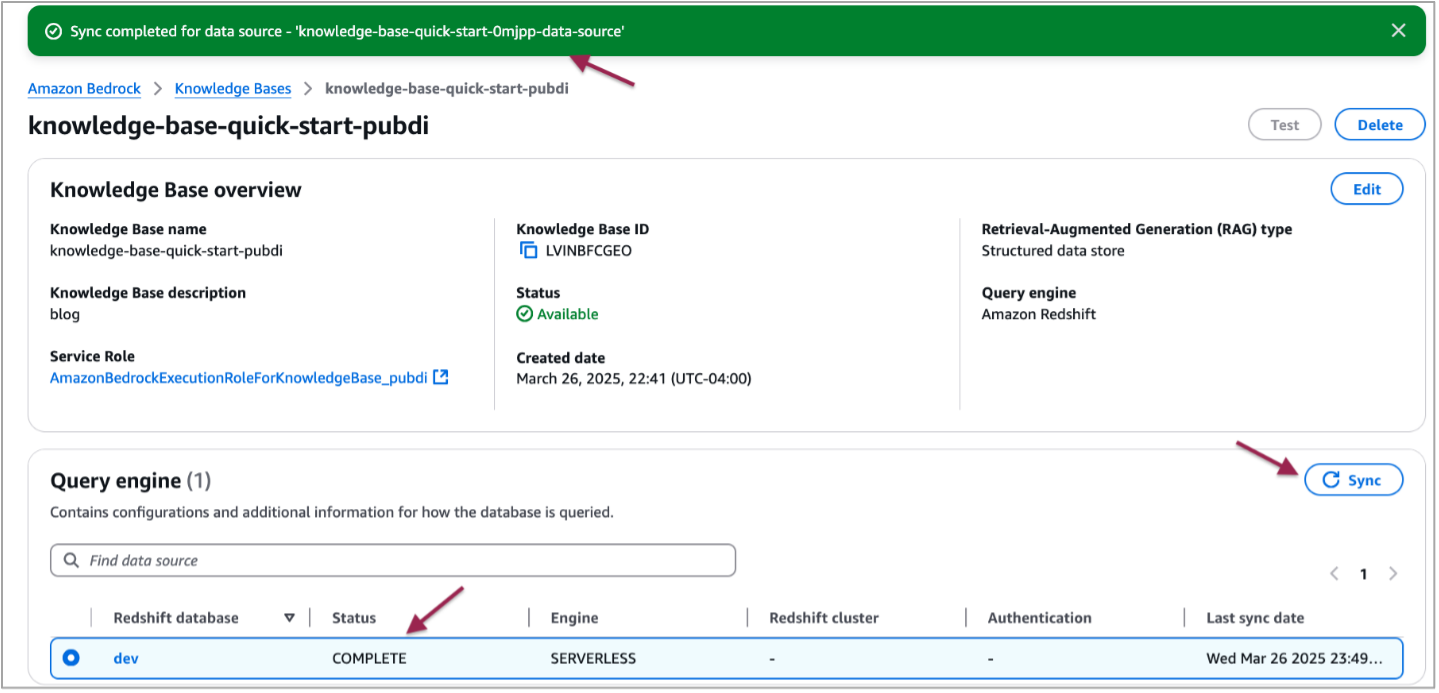Navigate to Knowledge Bases breadcrumb

(x=233, y=89)
